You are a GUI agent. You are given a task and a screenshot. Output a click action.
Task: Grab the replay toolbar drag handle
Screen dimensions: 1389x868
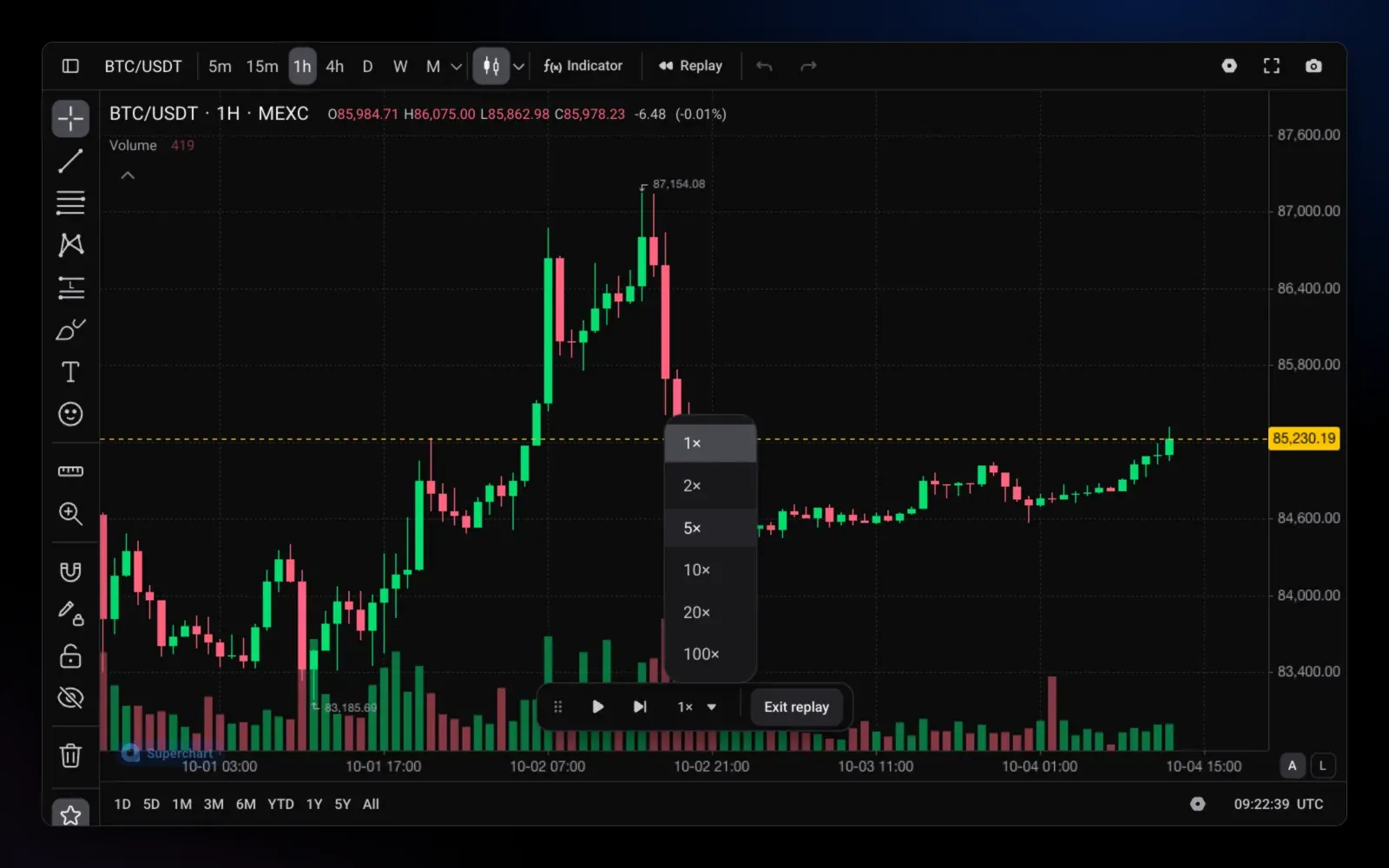pyautogui.click(x=558, y=707)
